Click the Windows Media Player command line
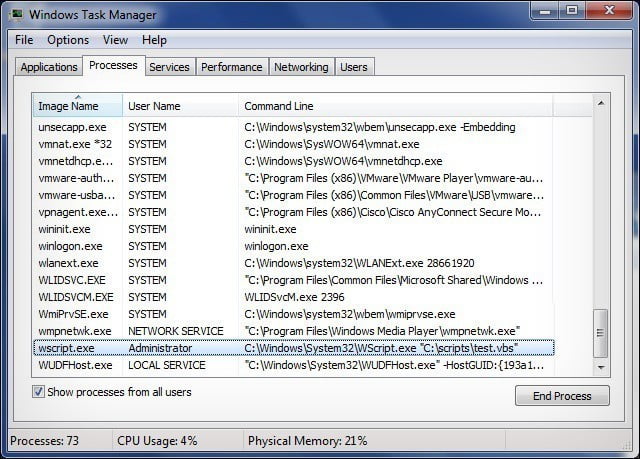This screenshot has height=459, width=640. pyautogui.click(x=382, y=331)
